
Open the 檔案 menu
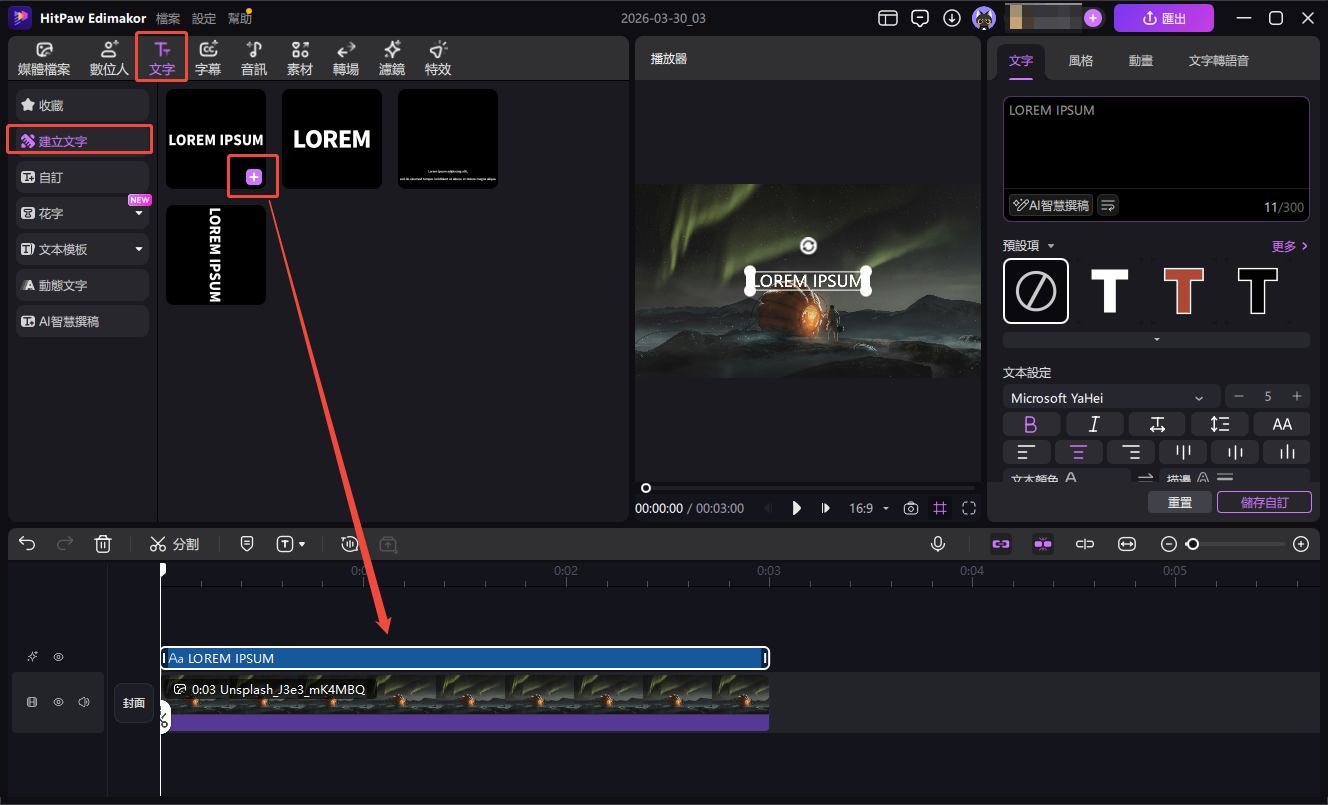pos(168,18)
